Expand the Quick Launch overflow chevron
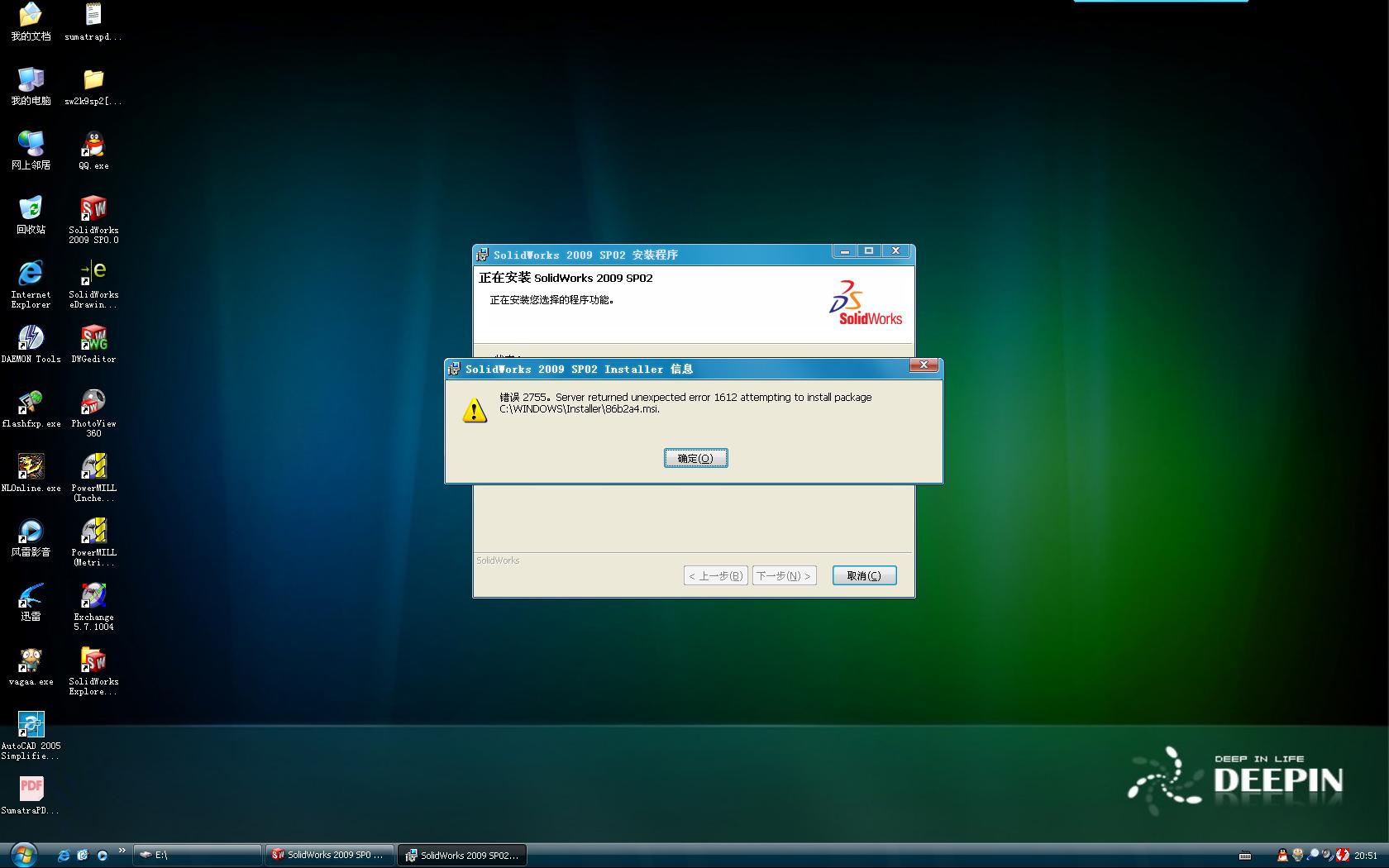Image resolution: width=1389 pixels, height=868 pixels. tap(122, 851)
